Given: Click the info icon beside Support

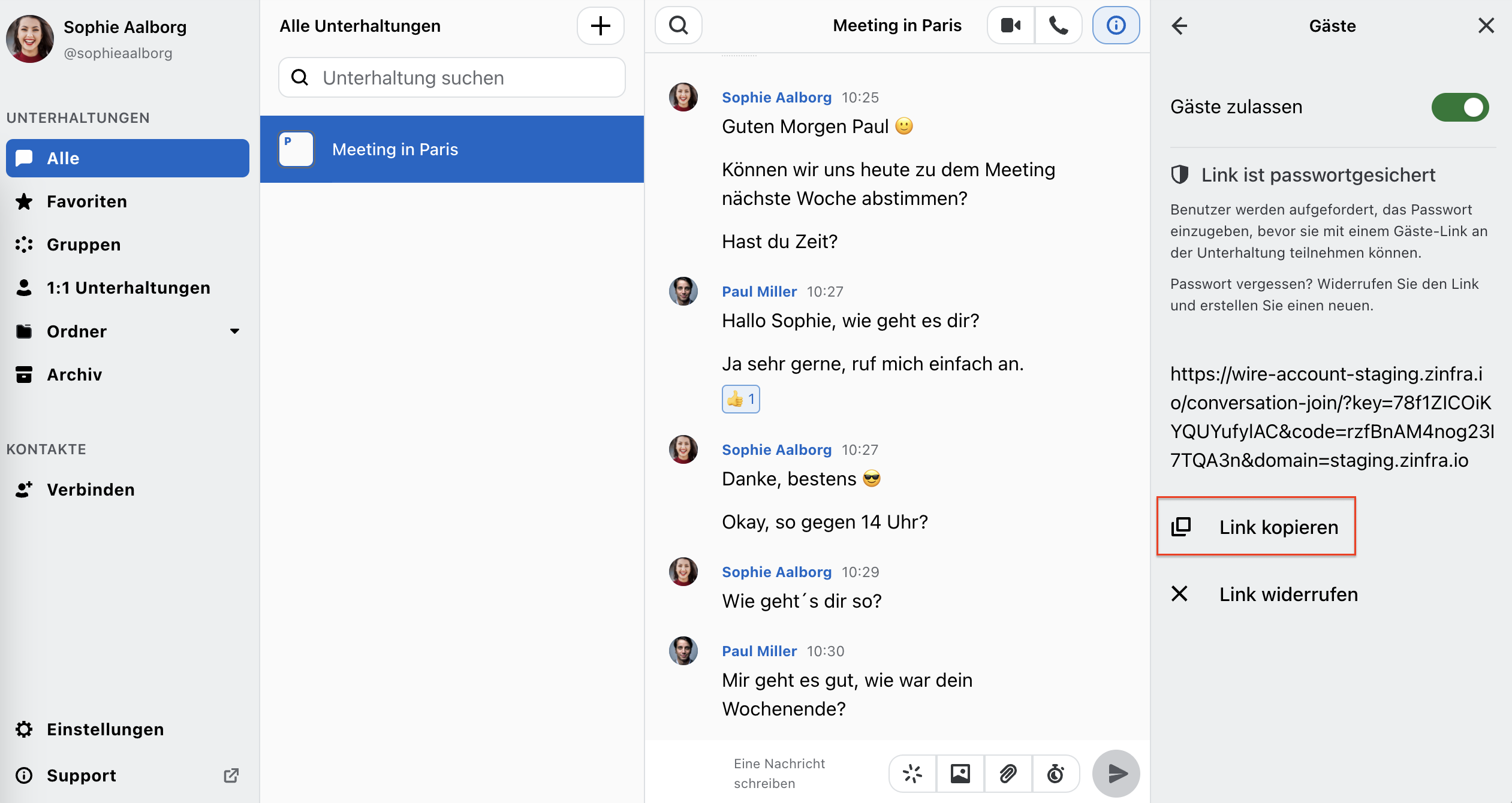Looking at the screenshot, I should 24,775.
